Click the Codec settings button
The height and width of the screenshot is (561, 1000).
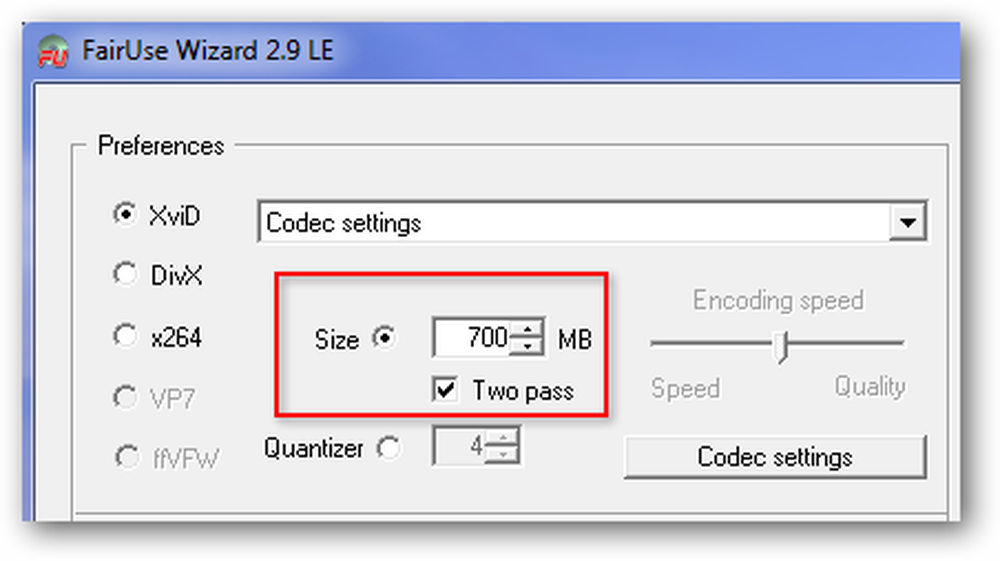(775, 456)
